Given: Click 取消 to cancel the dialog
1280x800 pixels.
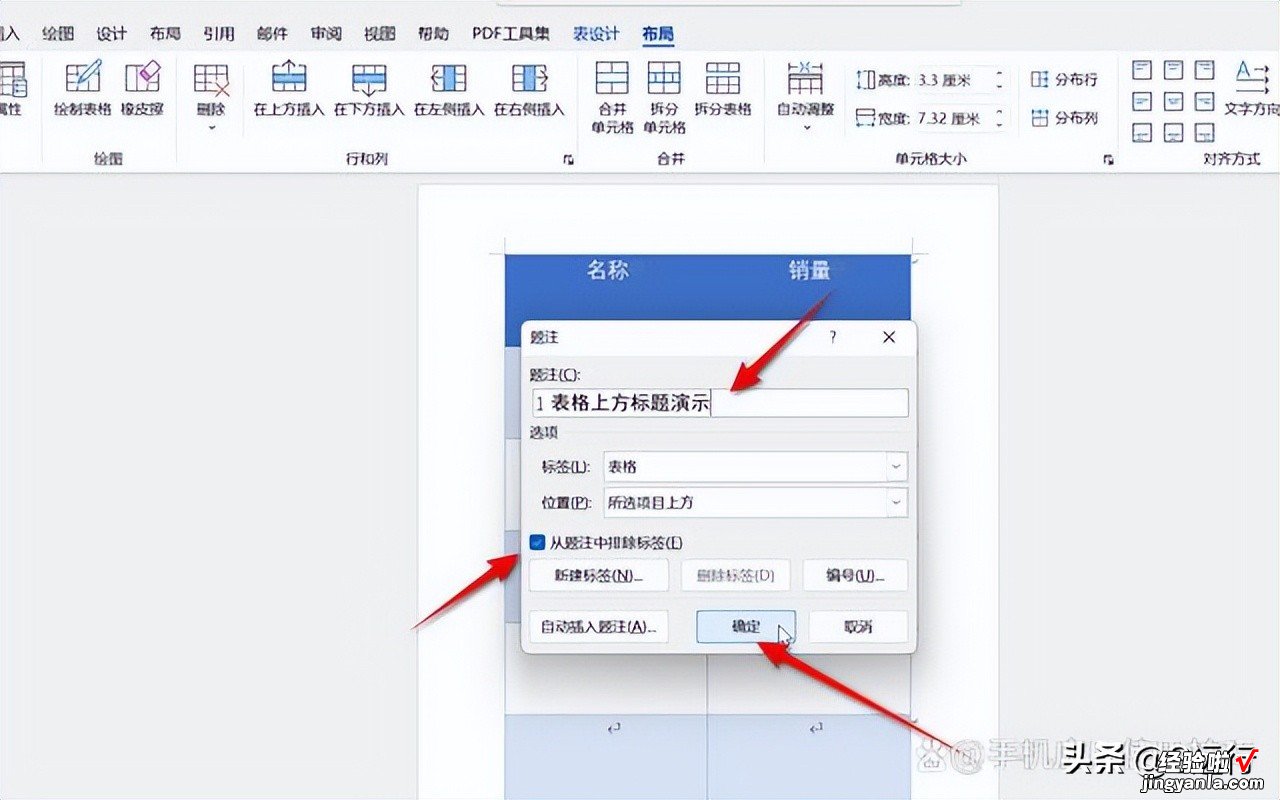Looking at the screenshot, I should pos(858,627).
